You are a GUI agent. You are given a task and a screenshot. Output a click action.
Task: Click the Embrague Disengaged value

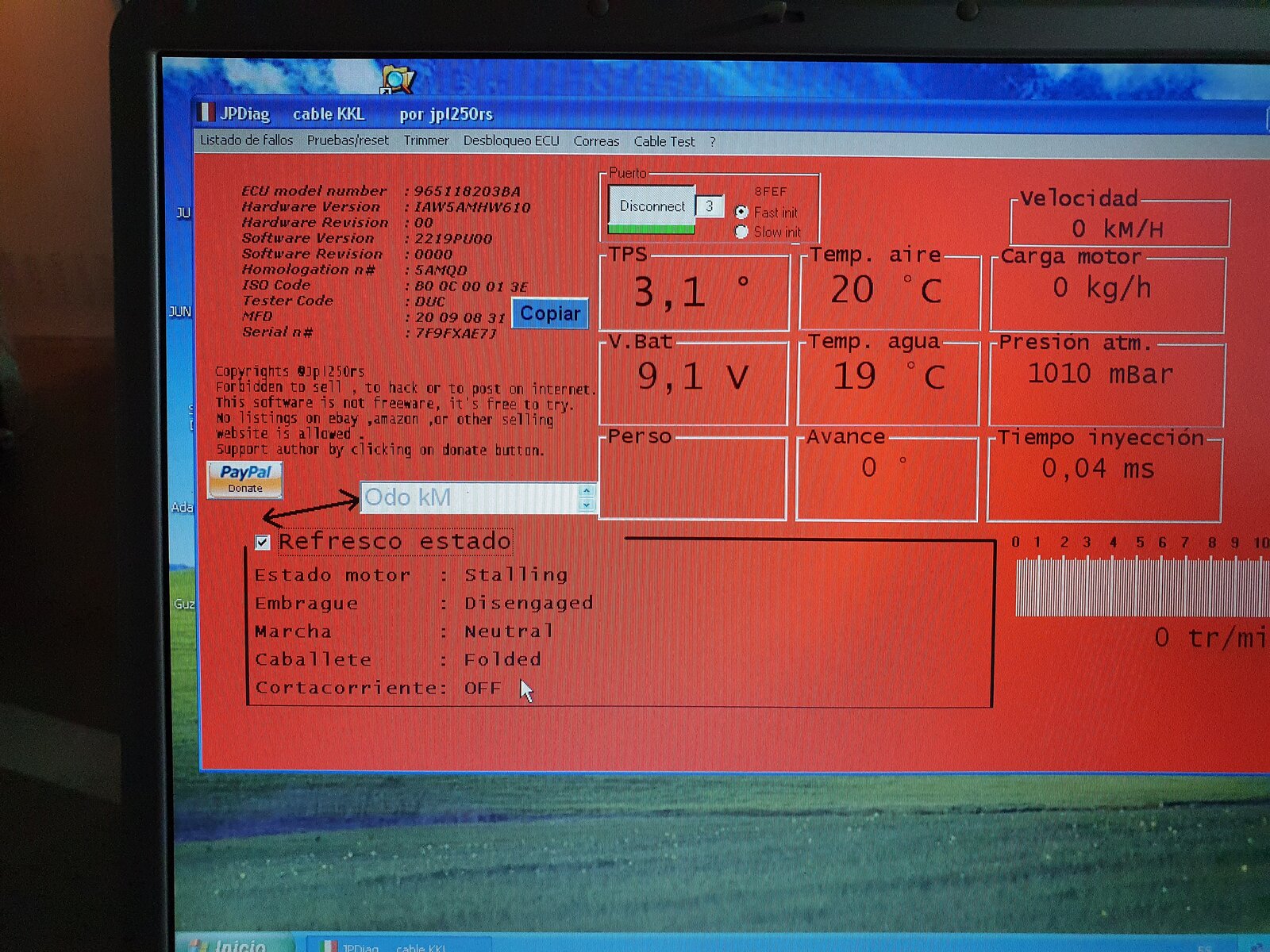(x=529, y=603)
